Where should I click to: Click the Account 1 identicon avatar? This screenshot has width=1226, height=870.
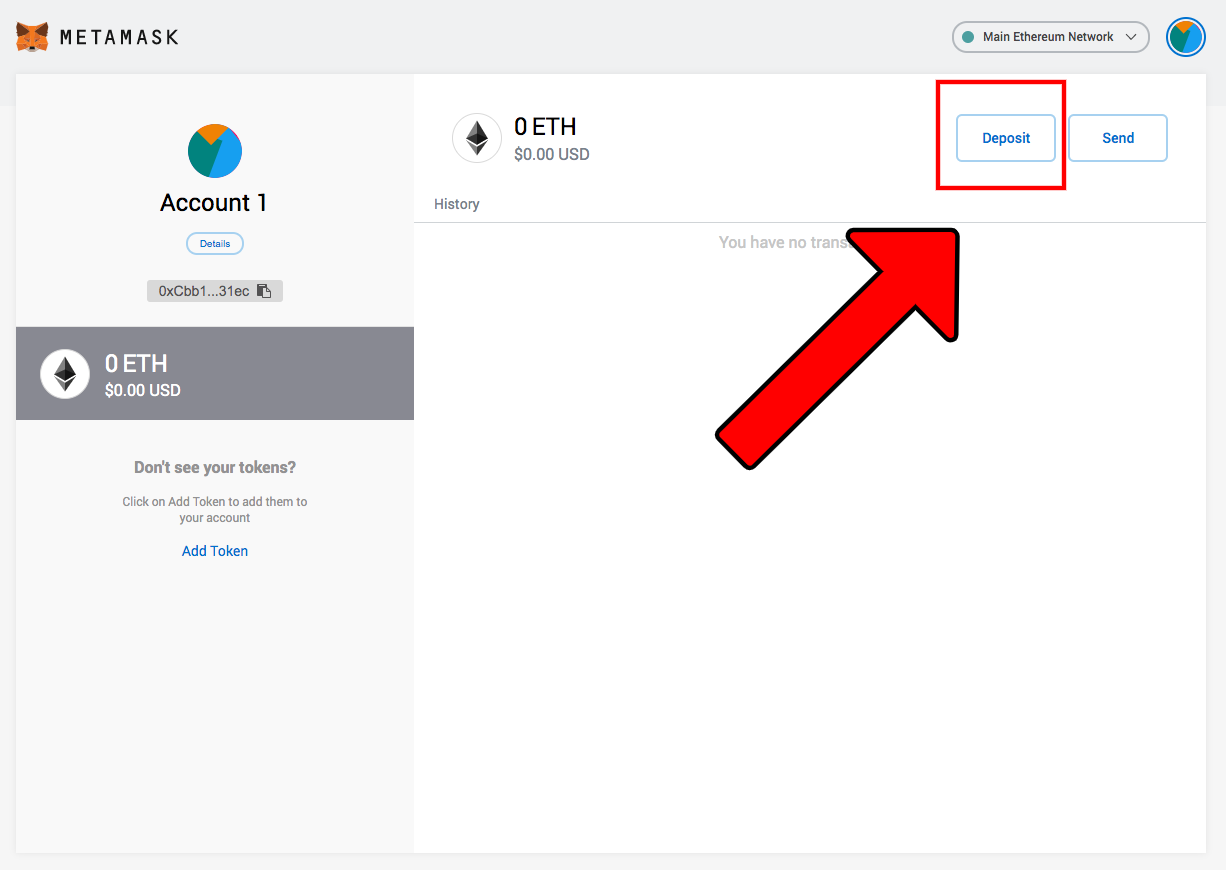coord(214,150)
